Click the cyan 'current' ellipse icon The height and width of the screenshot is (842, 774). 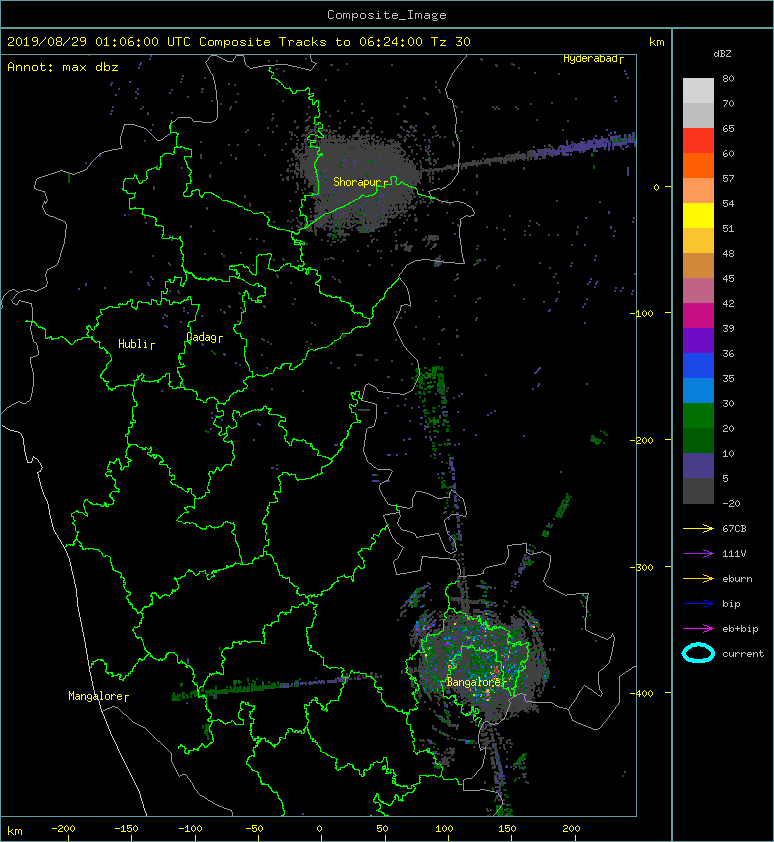click(x=698, y=654)
